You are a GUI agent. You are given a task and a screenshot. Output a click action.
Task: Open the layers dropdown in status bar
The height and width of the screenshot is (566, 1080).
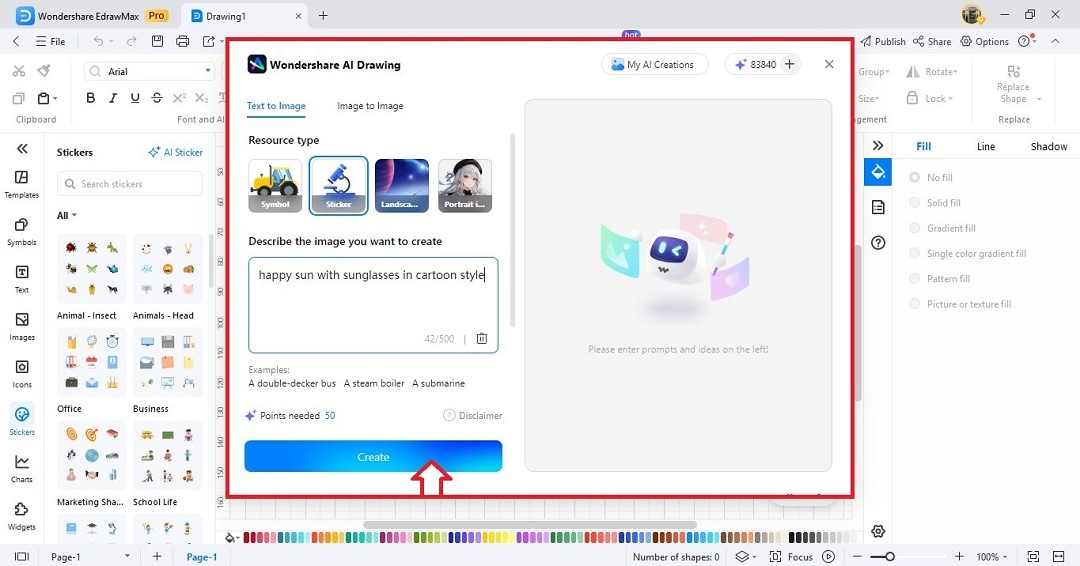tap(745, 556)
